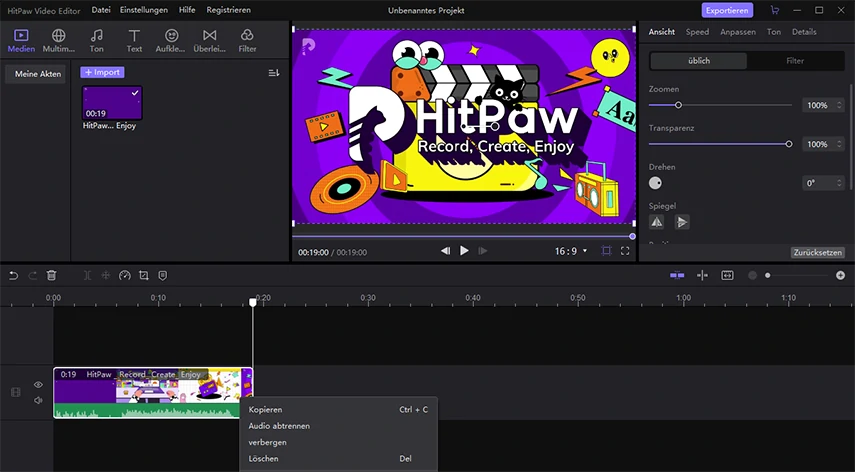Open the 16:9 aspect ratio dropdown
The height and width of the screenshot is (472, 855).
coord(570,251)
